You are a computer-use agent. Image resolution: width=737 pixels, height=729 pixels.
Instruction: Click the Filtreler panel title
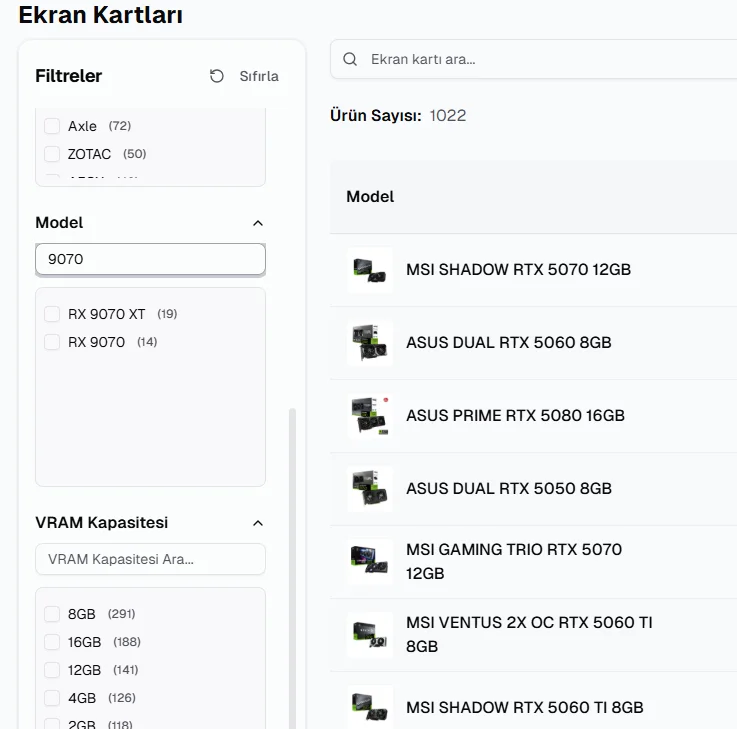point(69,76)
